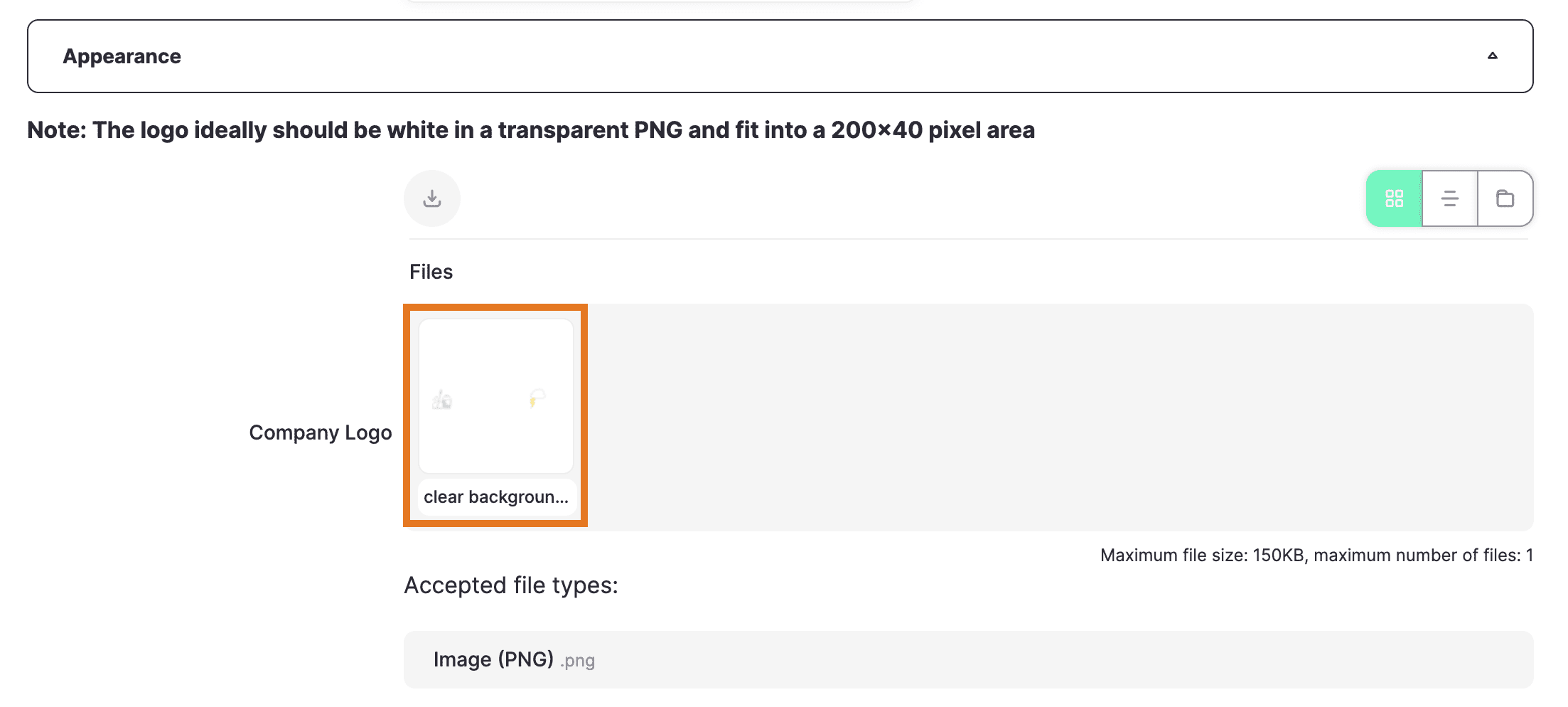Click the Appearance section heading text

click(122, 56)
